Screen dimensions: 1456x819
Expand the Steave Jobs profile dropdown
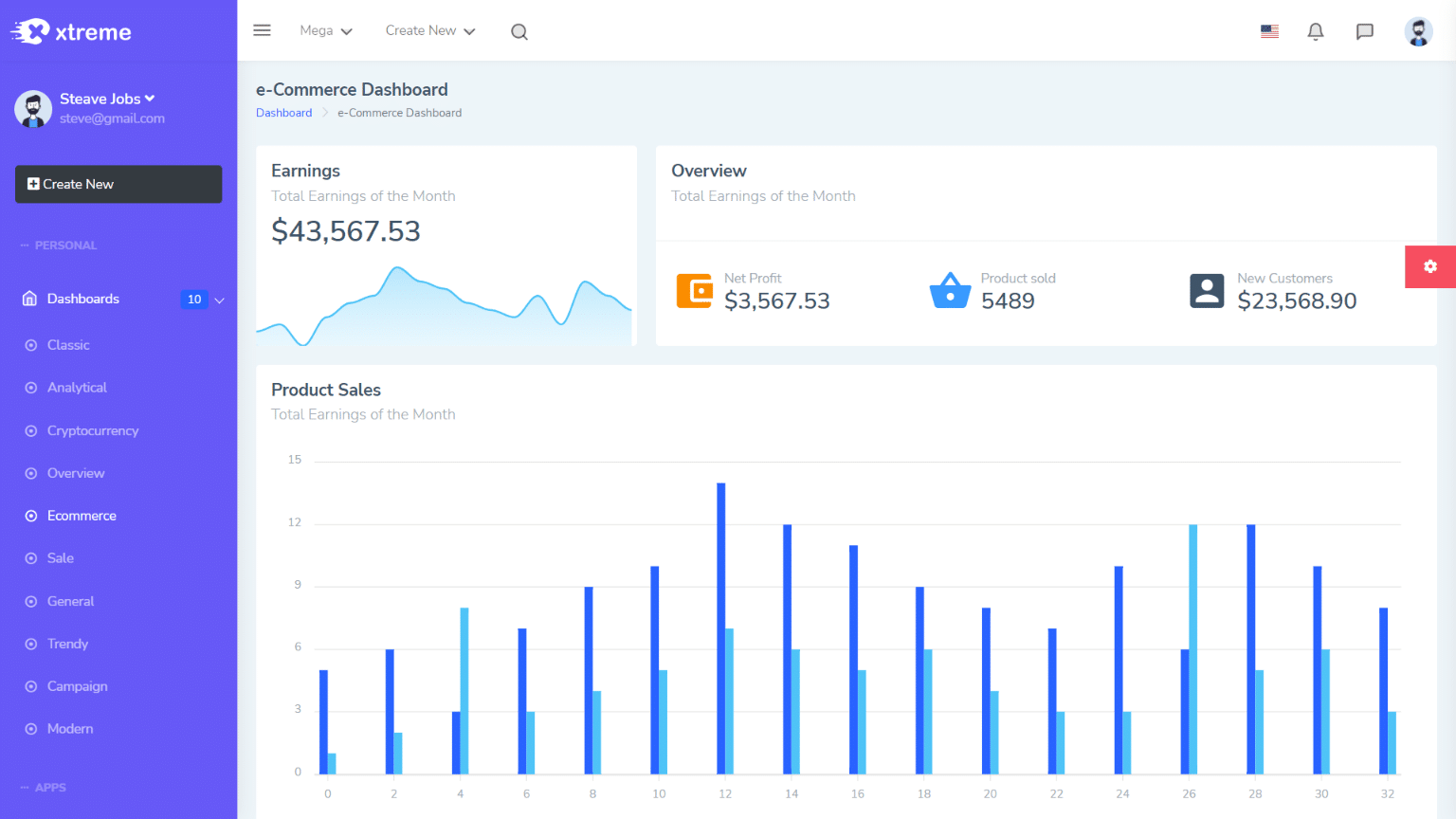(107, 99)
